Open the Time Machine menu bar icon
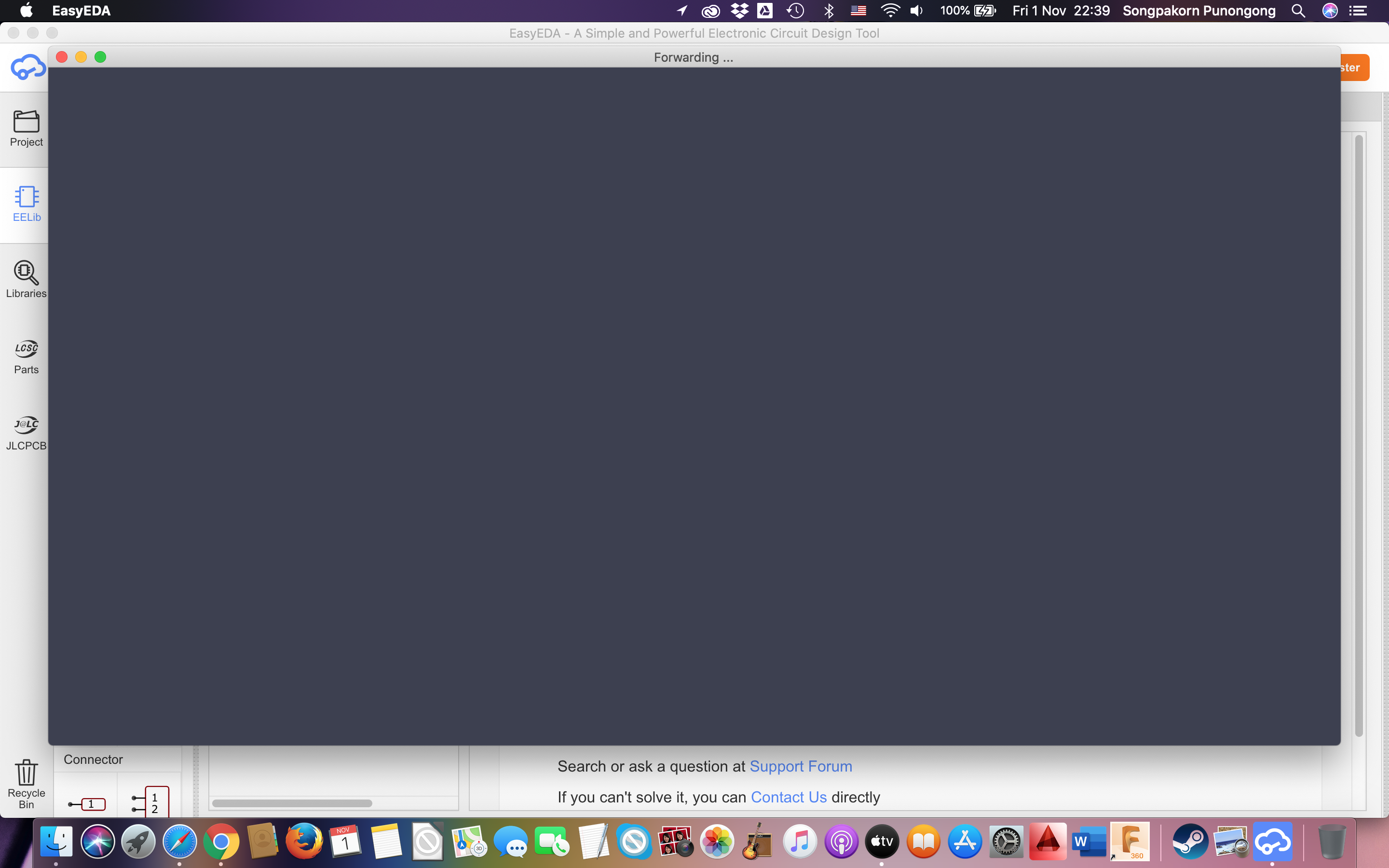Image resolution: width=1389 pixels, height=868 pixels. click(x=795, y=10)
